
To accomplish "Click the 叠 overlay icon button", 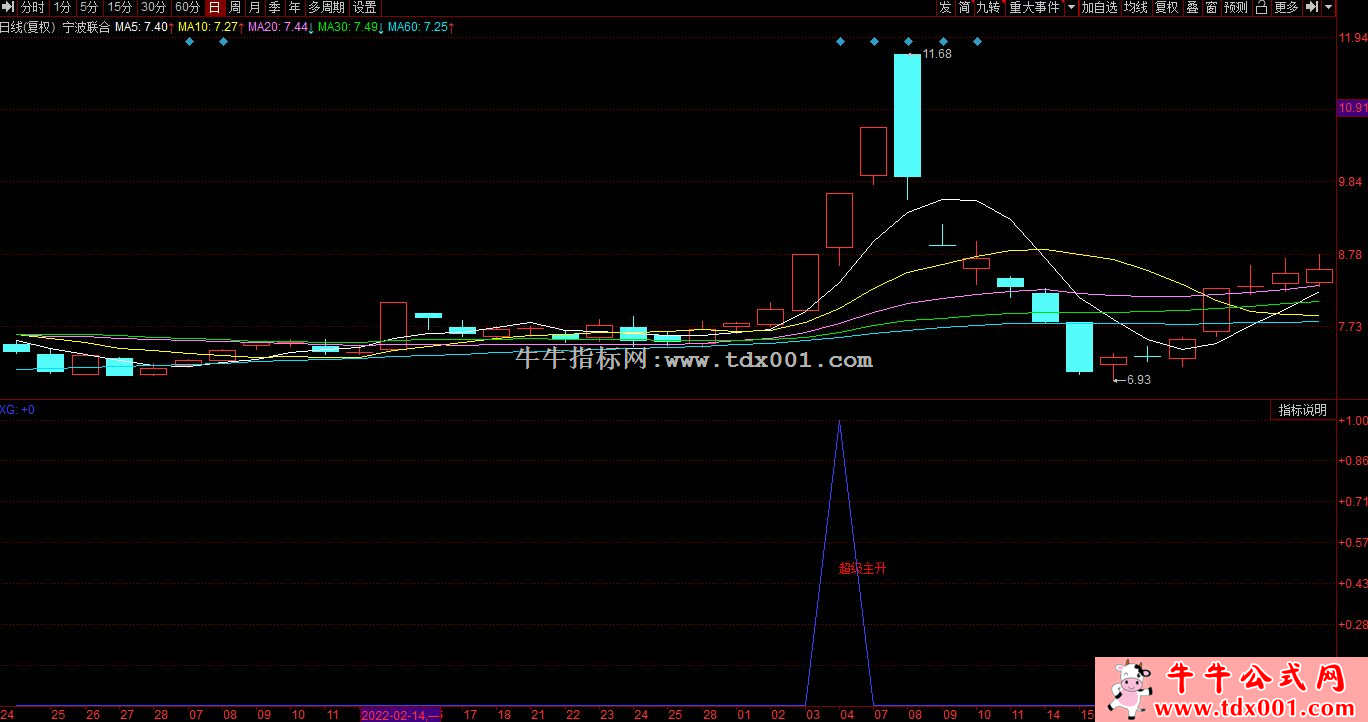I will [x=1192, y=7].
